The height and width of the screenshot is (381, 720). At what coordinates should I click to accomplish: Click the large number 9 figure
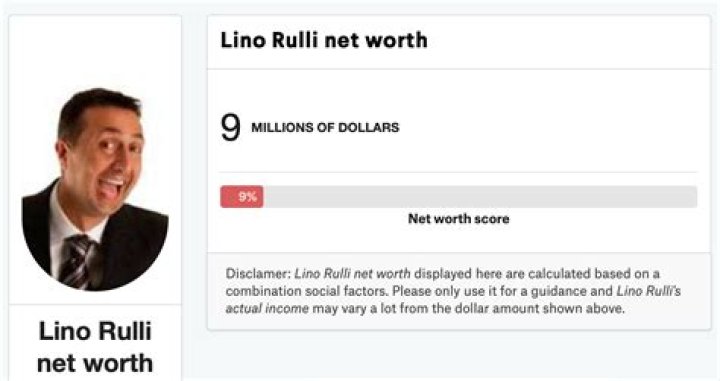tap(231, 128)
